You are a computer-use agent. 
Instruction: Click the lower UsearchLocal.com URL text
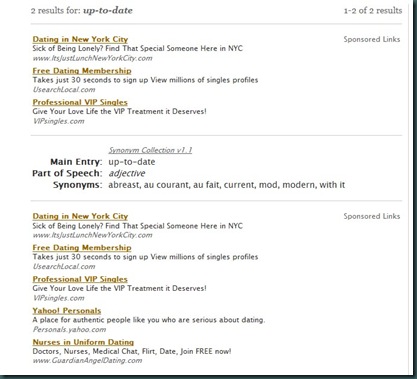click(64, 267)
